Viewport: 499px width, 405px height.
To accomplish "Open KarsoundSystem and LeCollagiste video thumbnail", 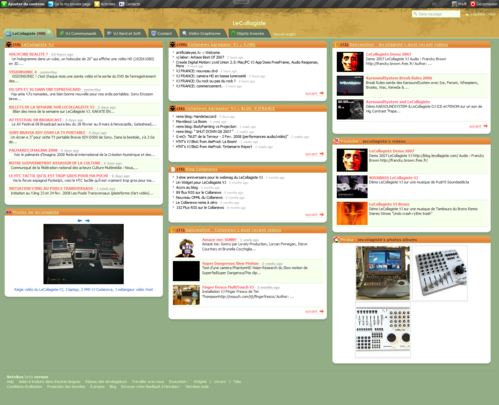I will (350, 109).
